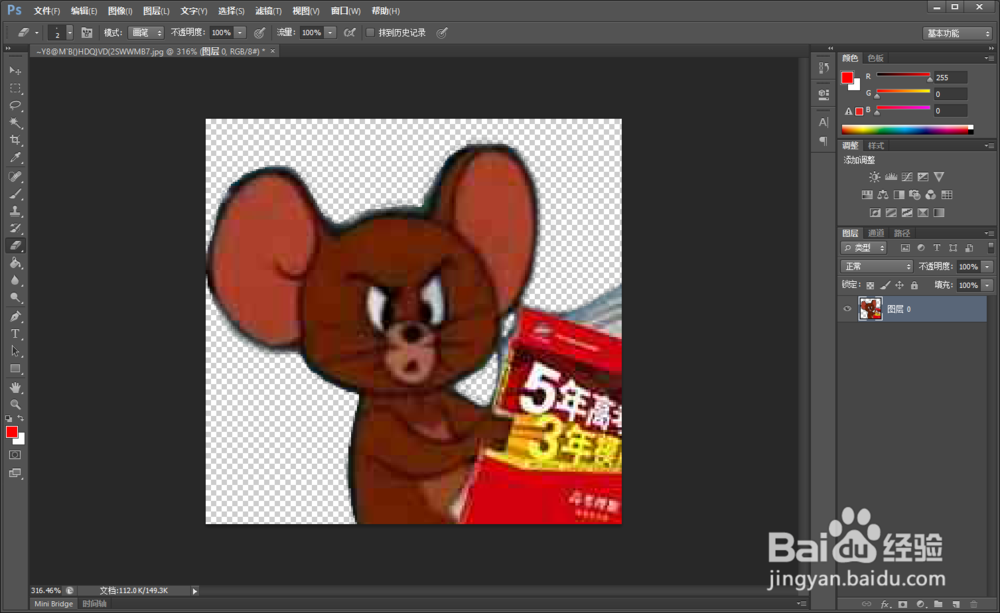Click the foreground color swatch in Color panel
Image resolution: width=1000 pixels, height=613 pixels.
(x=847, y=78)
